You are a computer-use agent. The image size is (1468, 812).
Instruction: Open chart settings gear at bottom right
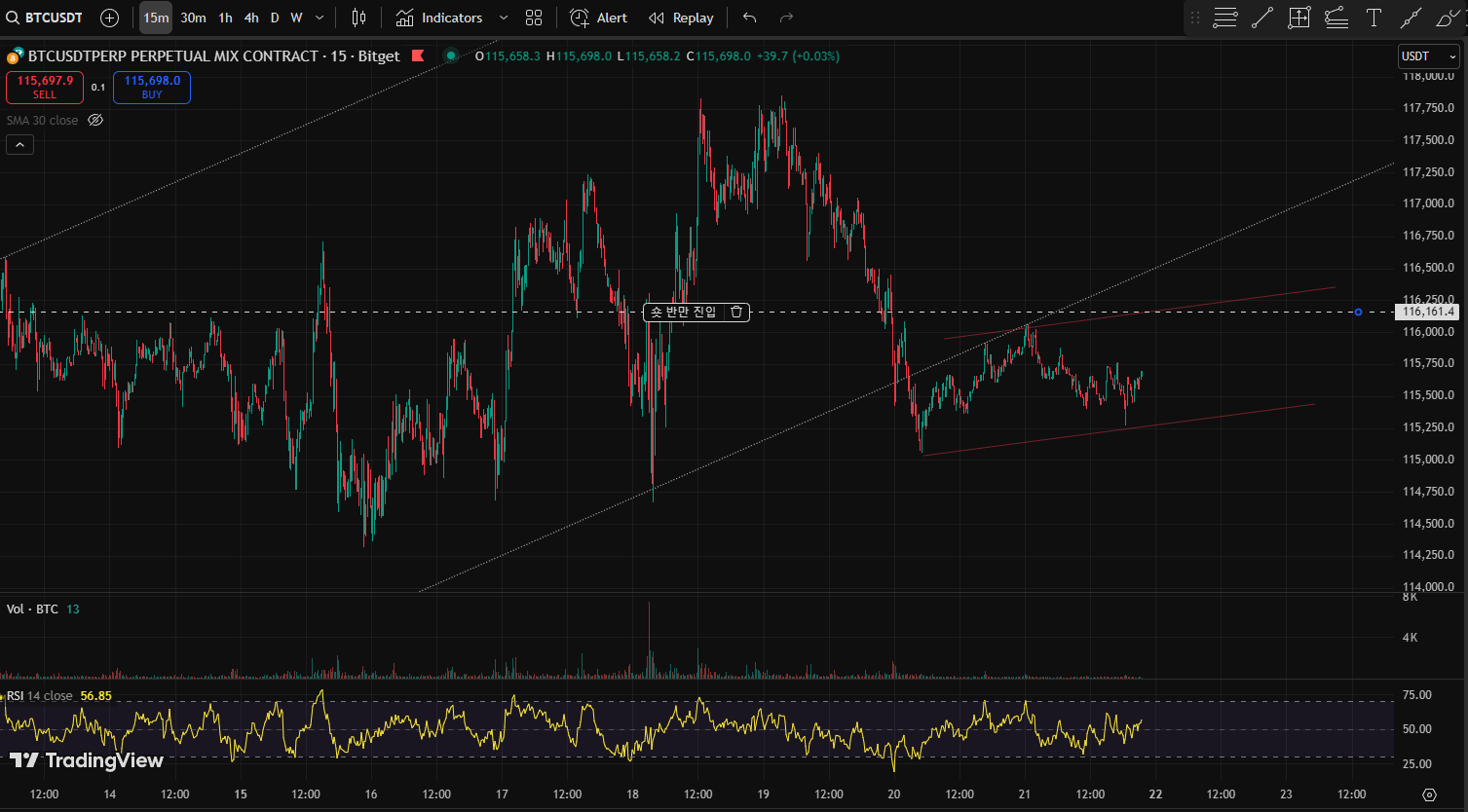coord(1429,794)
